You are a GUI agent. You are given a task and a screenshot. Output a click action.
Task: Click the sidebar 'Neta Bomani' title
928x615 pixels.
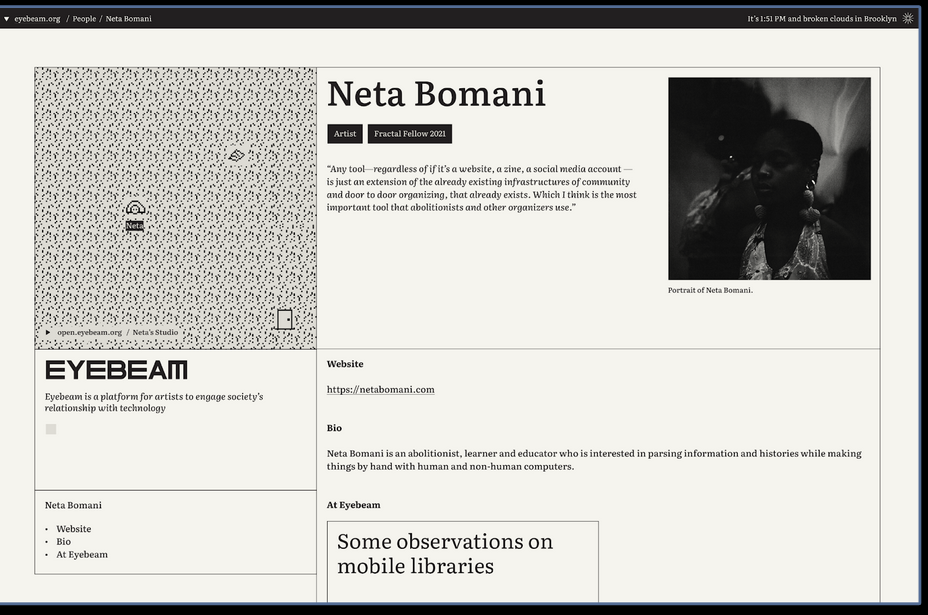(x=73, y=505)
